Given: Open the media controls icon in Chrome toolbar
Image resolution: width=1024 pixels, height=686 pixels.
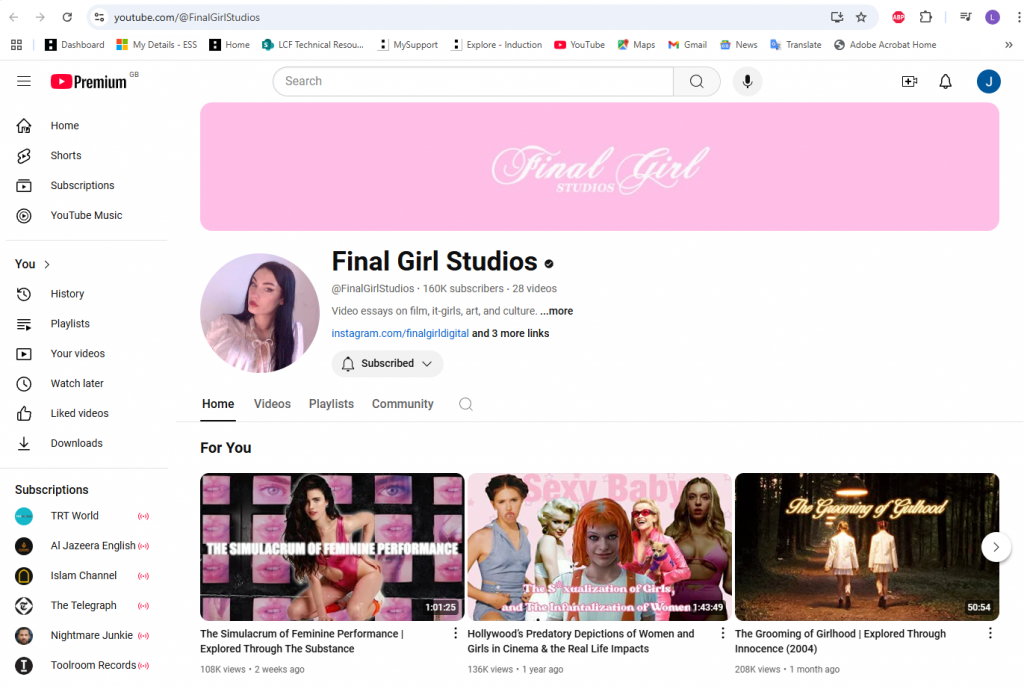Looking at the screenshot, I should click(x=966, y=18).
